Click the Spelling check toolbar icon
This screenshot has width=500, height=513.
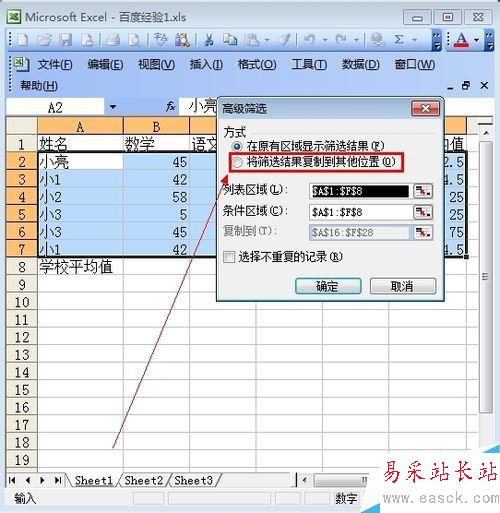tap(161, 40)
